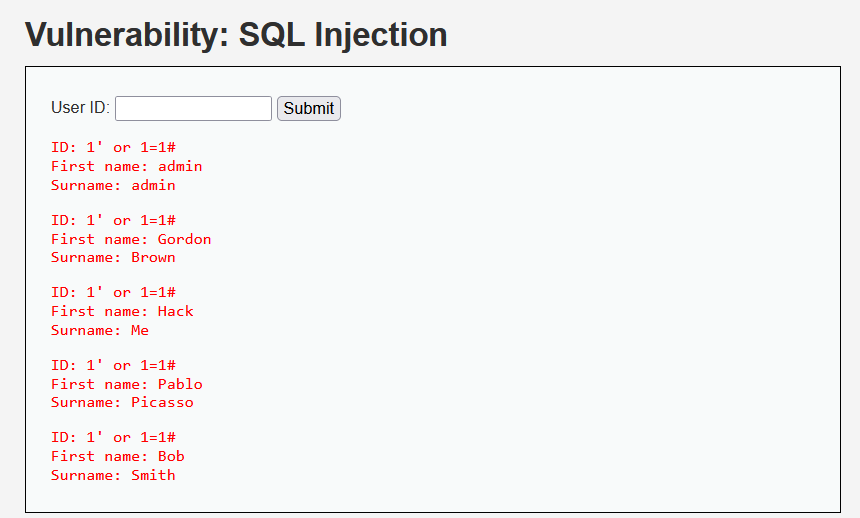Click the ID line above admin result
Image resolution: width=860 pixels, height=518 pixels.
tap(114, 147)
